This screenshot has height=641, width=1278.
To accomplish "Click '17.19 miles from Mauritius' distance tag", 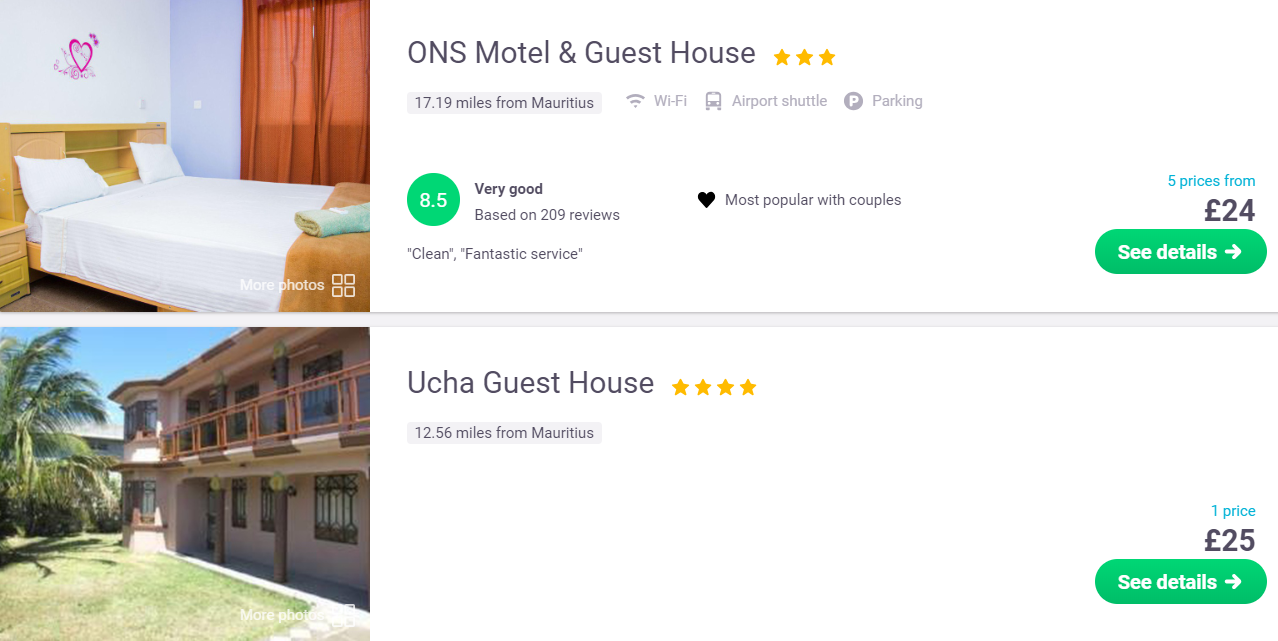I will [x=504, y=103].
